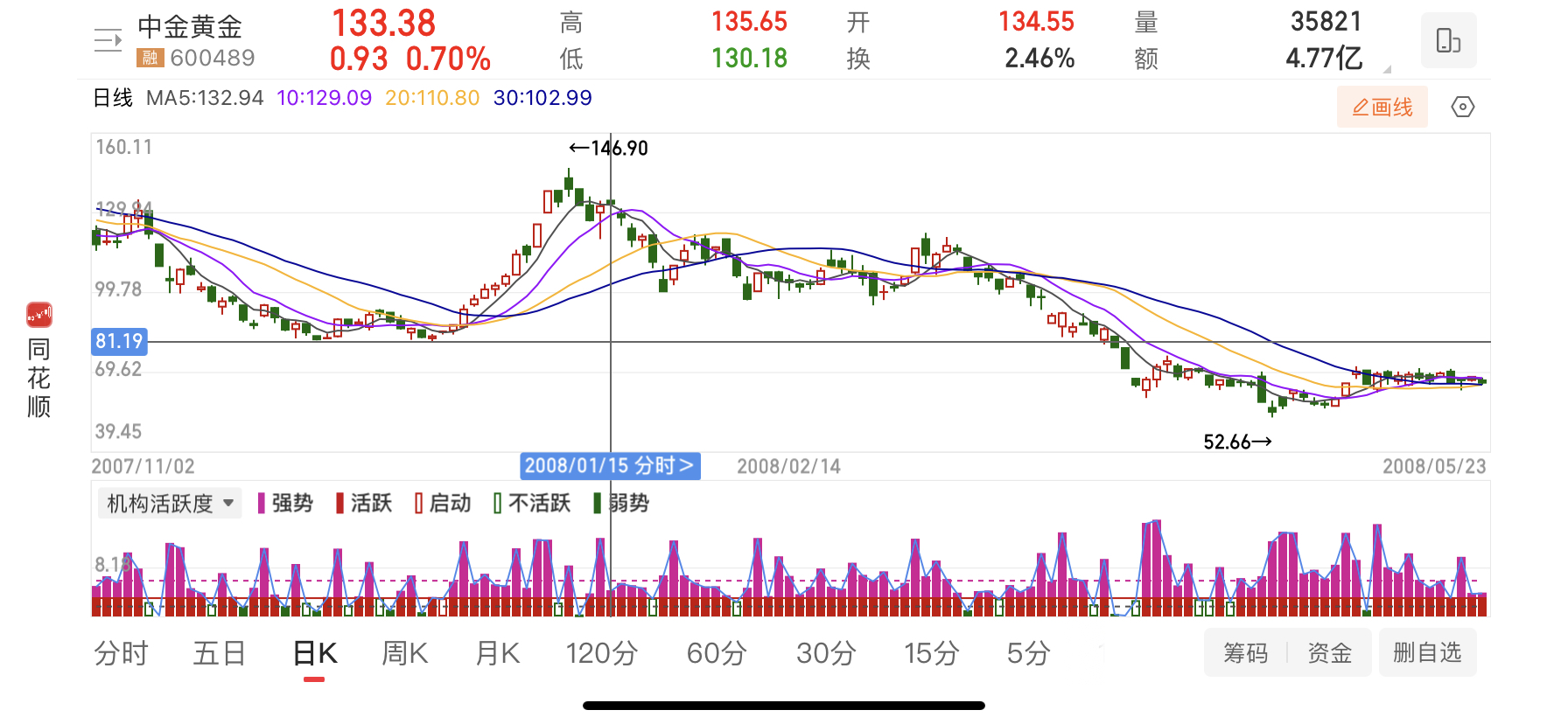This screenshot has height=724, width=1568.
Task: Click the 筹码 button
Action: point(1245,652)
